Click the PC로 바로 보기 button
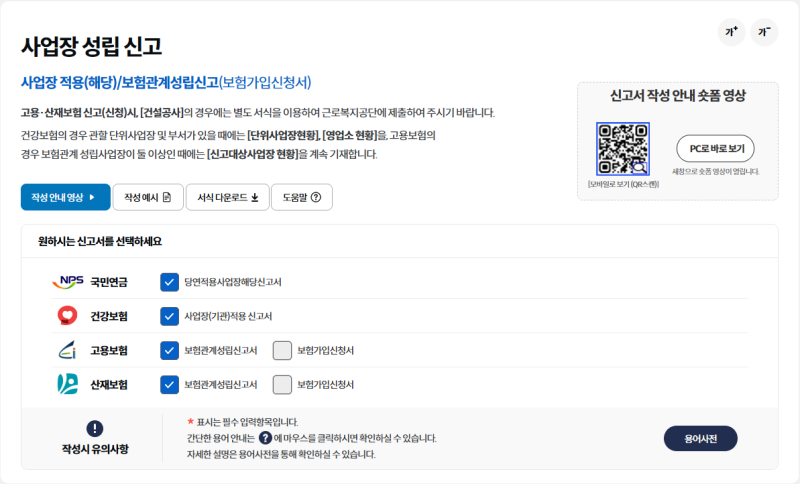Screen dimensions: 800x484 point(715,148)
